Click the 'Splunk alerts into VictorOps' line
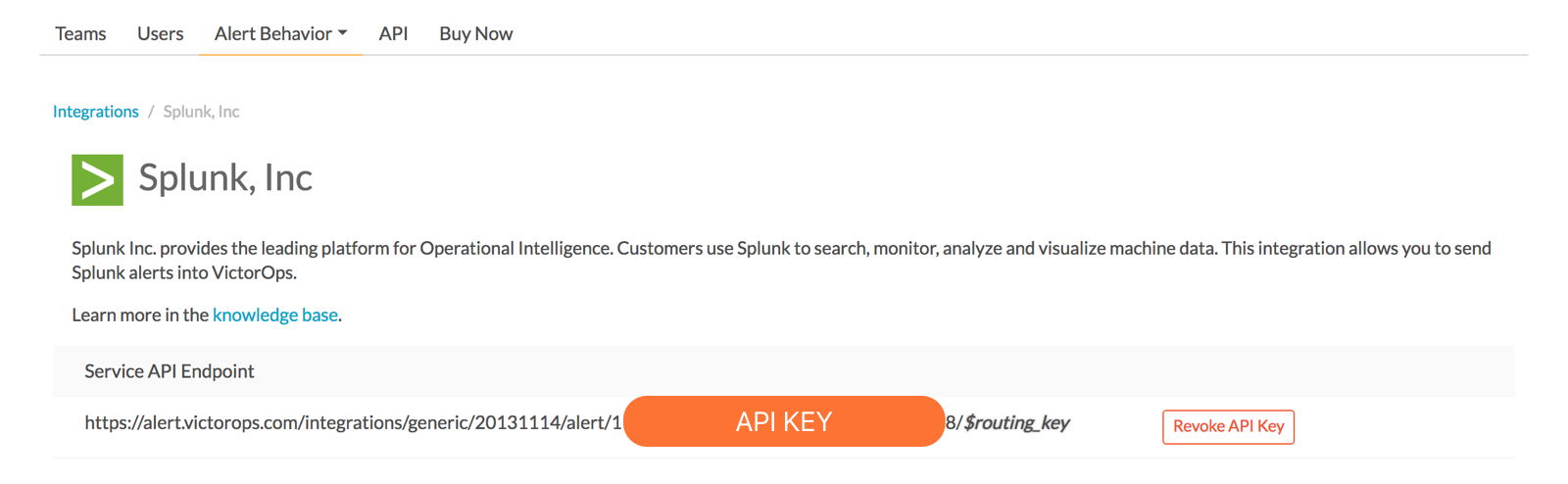This screenshot has height=484, width=1568. (184, 272)
